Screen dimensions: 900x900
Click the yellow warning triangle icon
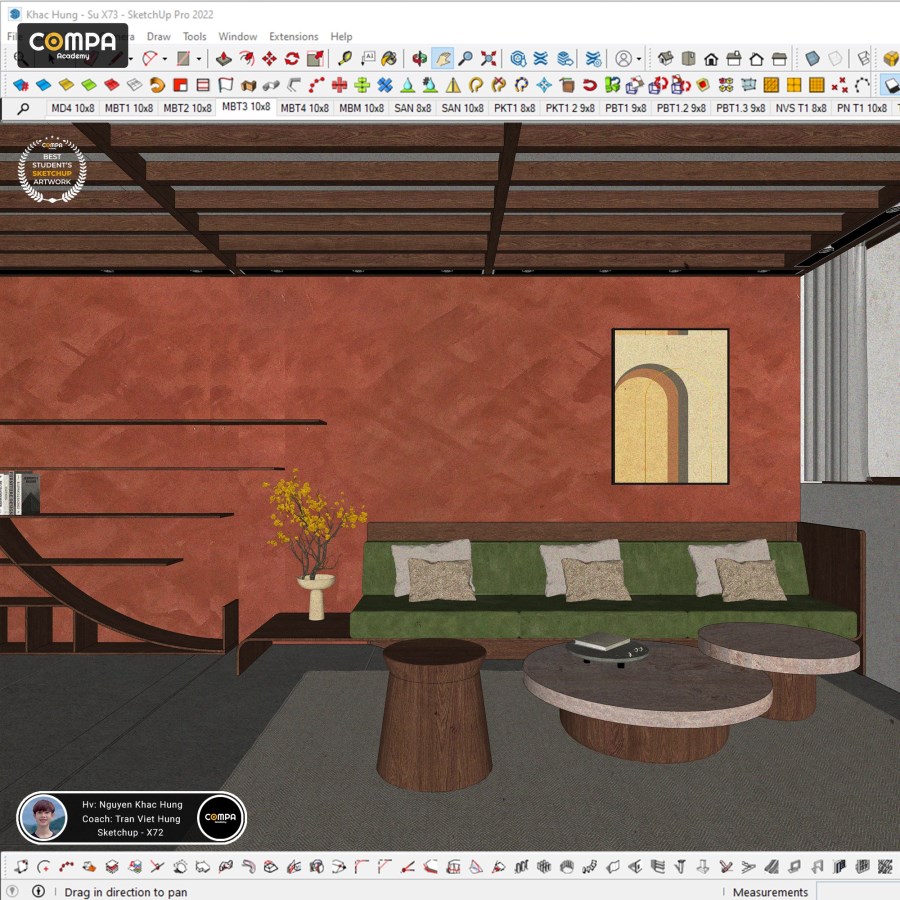click(x=453, y=86)
